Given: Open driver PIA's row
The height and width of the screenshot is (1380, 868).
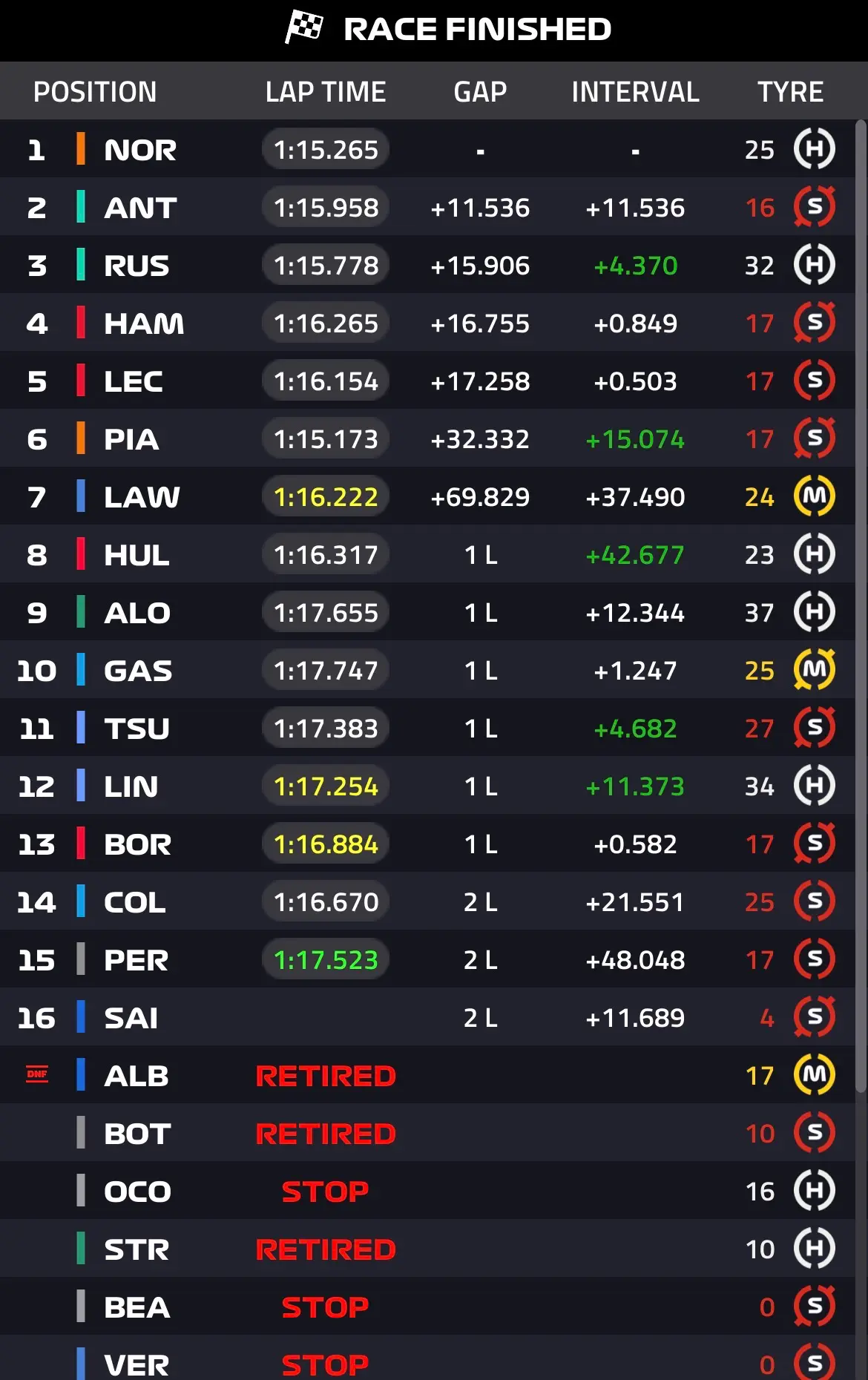Looking at the screenshot, I should (x=427, y=438).
